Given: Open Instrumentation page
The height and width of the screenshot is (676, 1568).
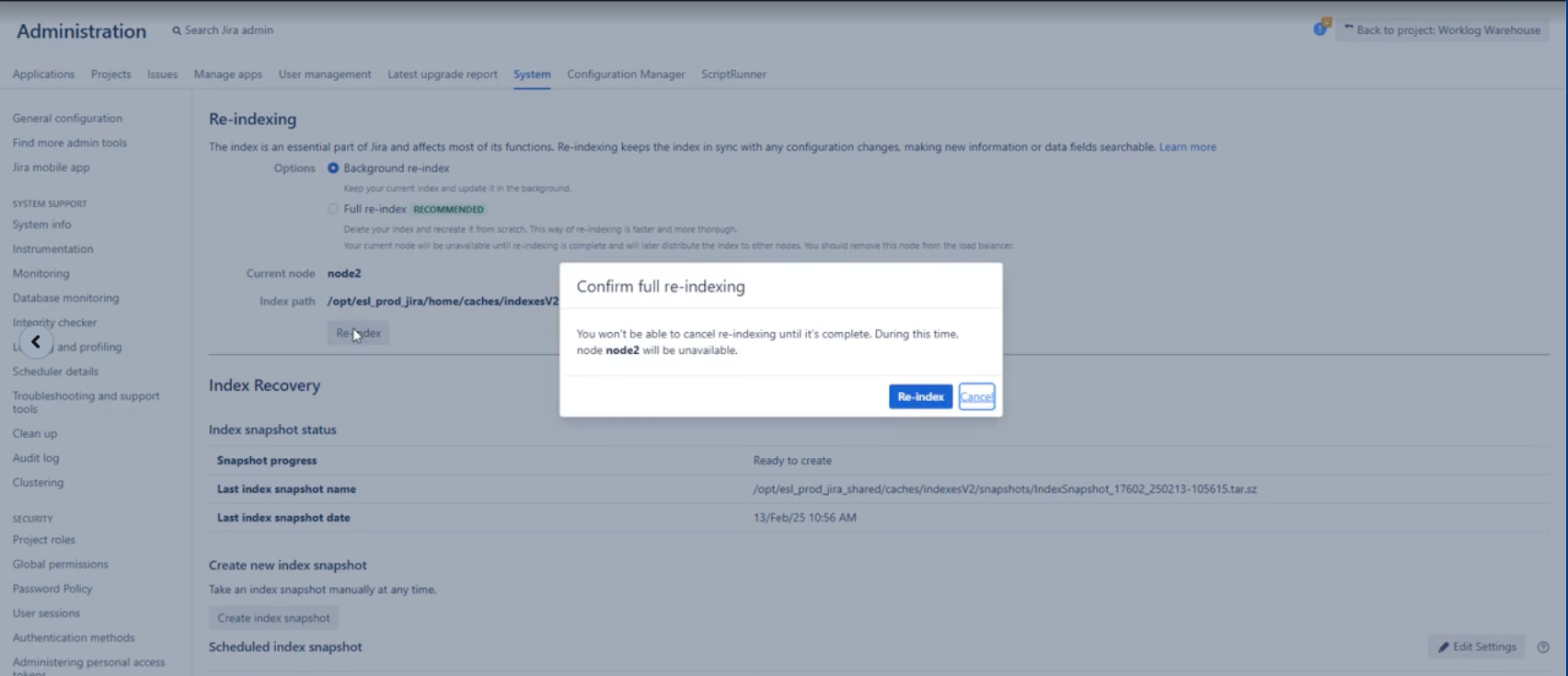Looking at the screenshot, I should click(53, 249).
